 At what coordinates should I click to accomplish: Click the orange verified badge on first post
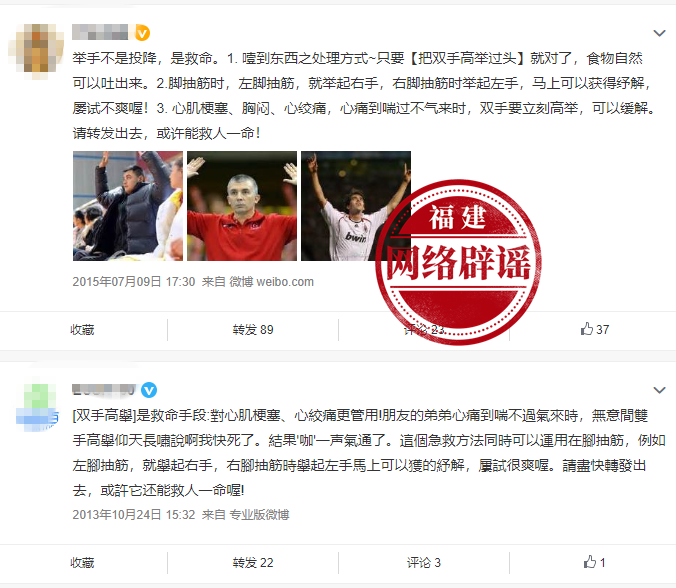143,33
